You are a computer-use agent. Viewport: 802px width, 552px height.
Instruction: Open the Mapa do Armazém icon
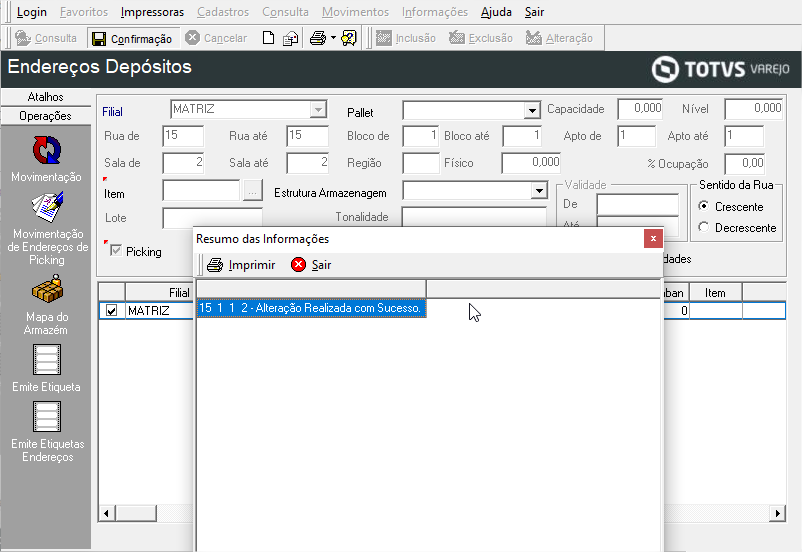tap(47, 289)
